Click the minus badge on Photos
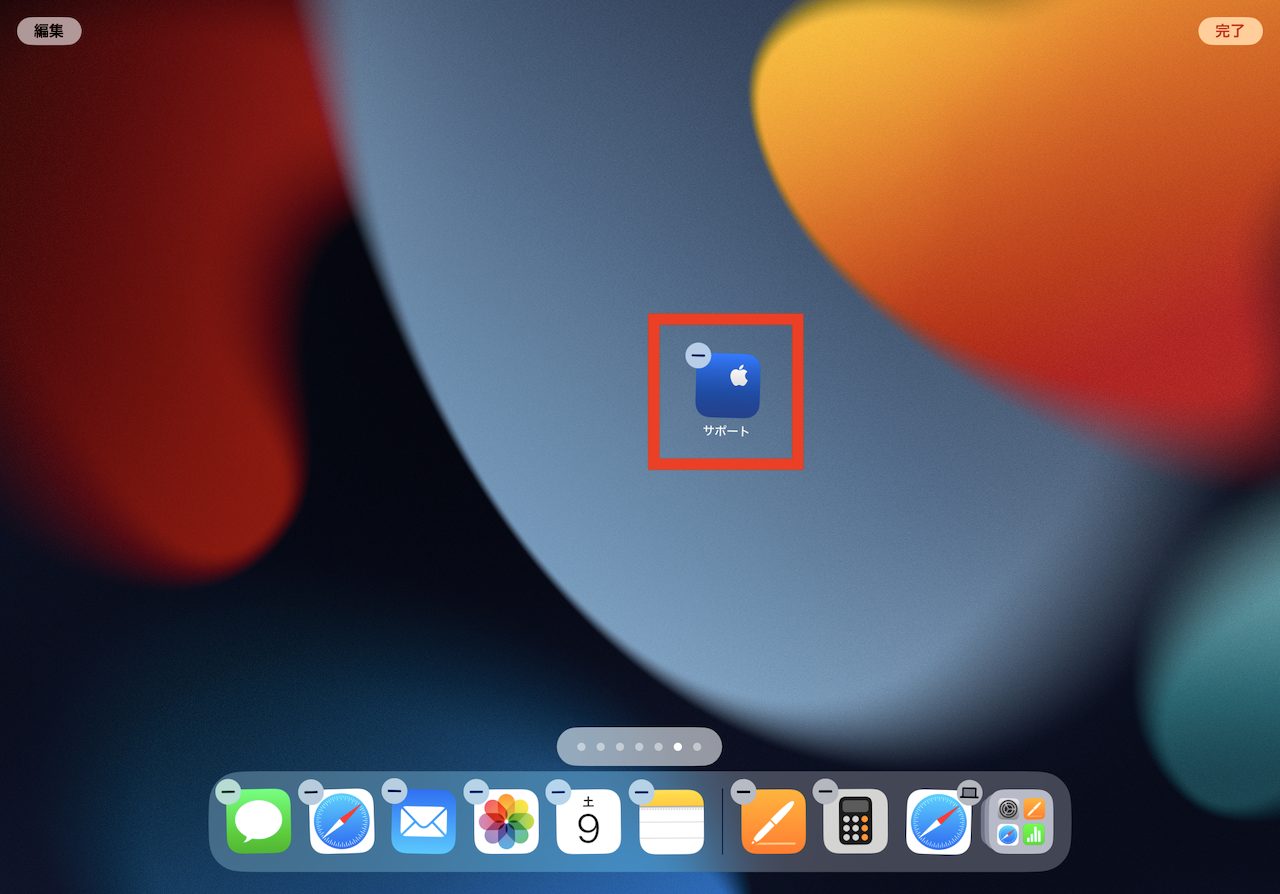Viewport: 1280px width, 894px height. point(476,791)
